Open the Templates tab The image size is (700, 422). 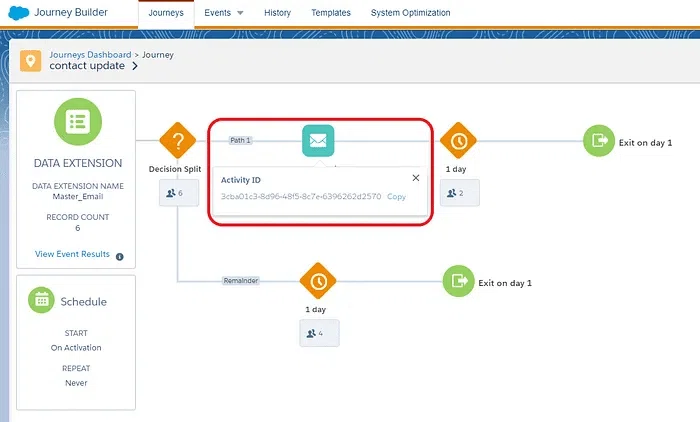point(331,13)
